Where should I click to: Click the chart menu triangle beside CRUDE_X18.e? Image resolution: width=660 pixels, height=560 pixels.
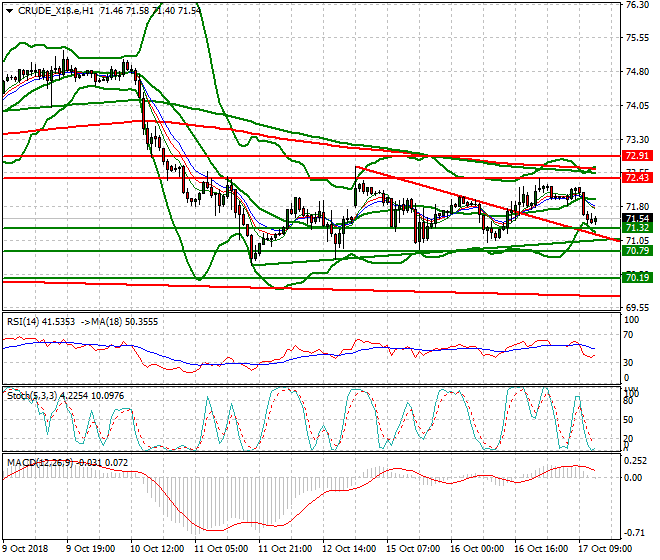(x=9, y=11)
